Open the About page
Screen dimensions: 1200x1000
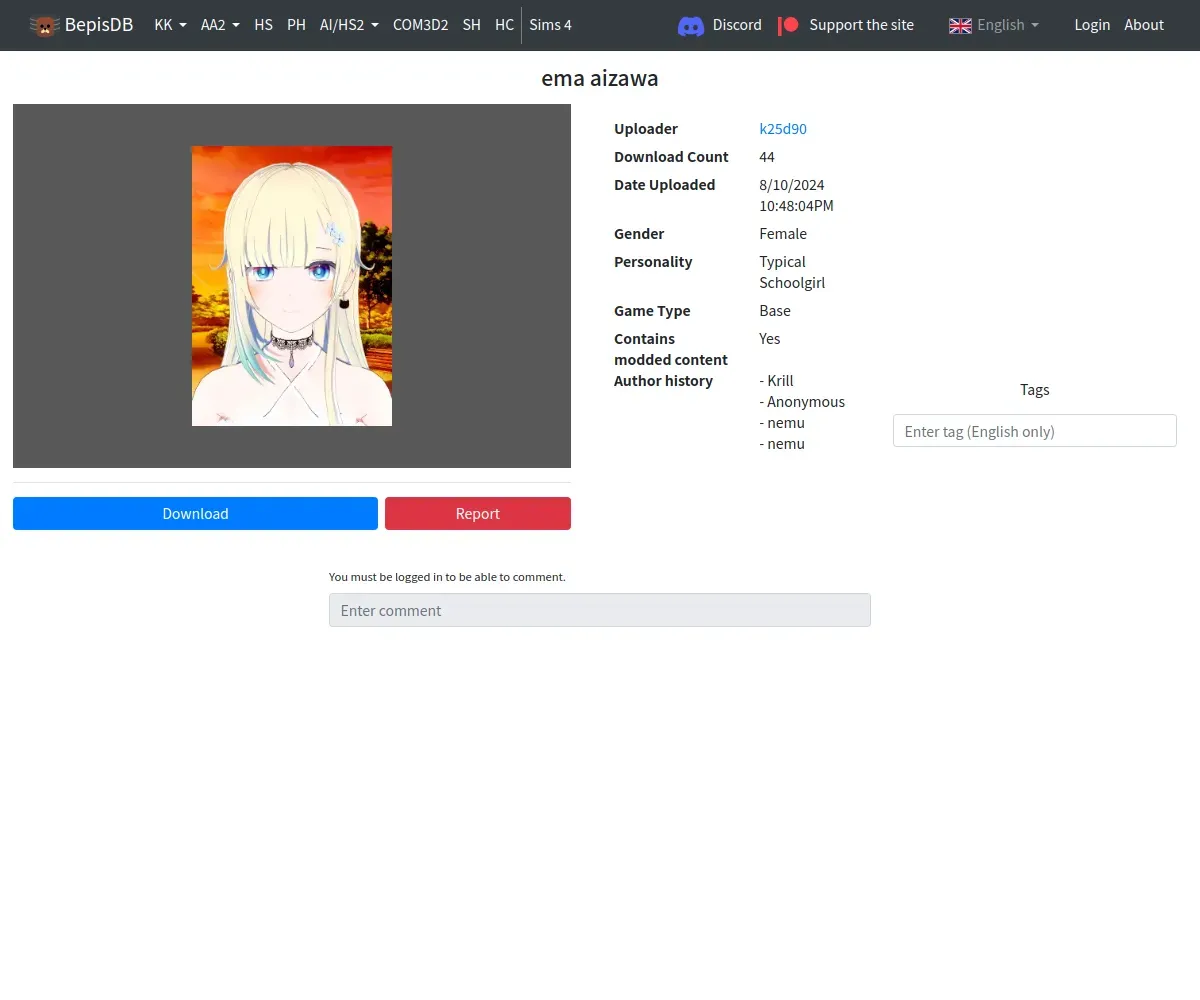[1144, 25]
